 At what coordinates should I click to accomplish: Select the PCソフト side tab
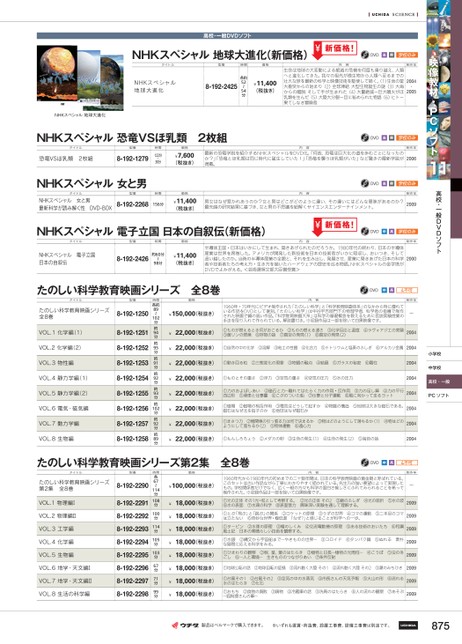click(x=444, y=396)
